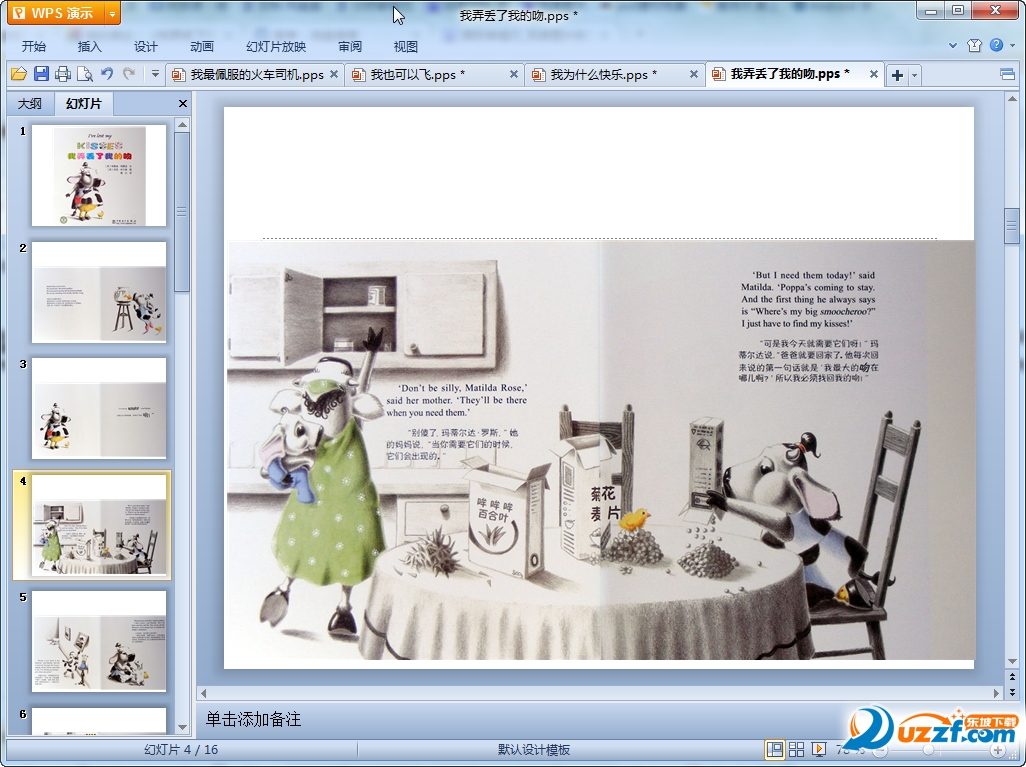Image resolution: width=1026 pixels, height=767 pixels.
Task: Click the window list icon at tab bar right
Action: coord(1007,75)
